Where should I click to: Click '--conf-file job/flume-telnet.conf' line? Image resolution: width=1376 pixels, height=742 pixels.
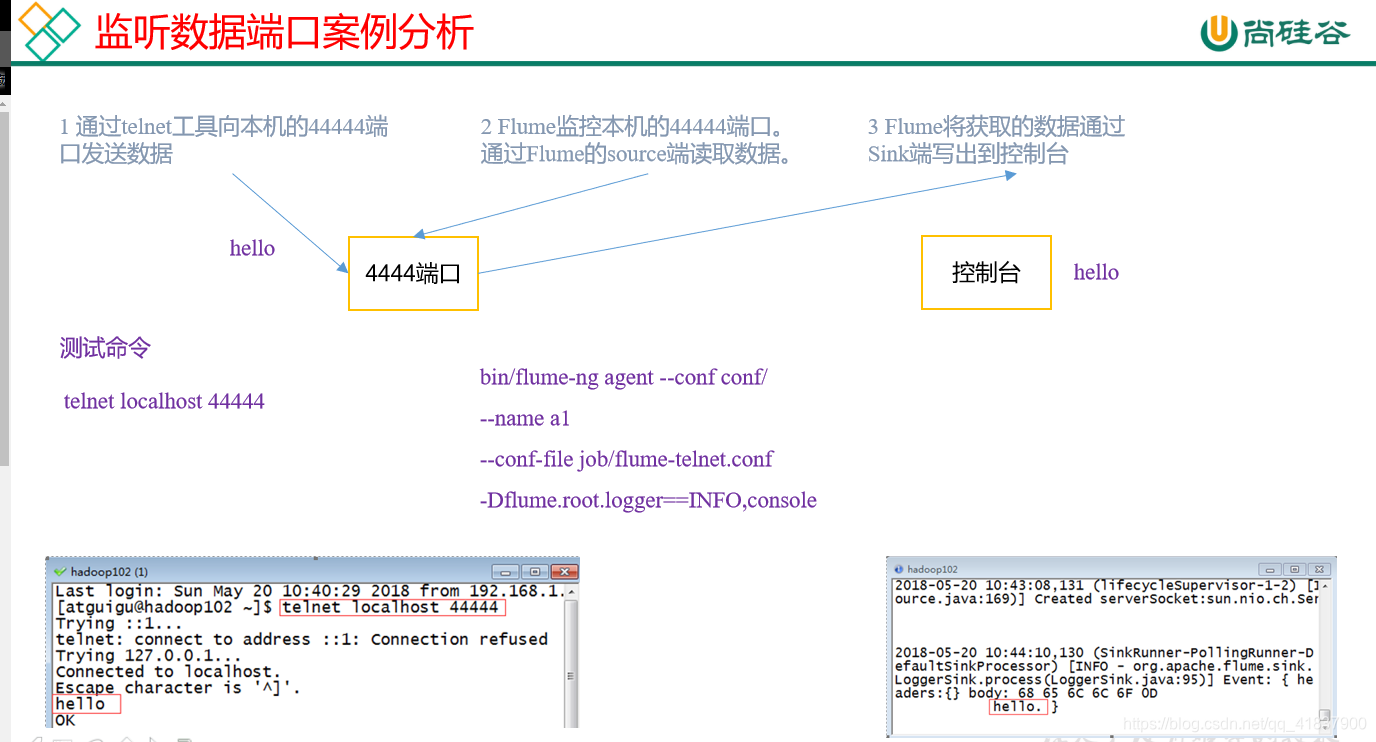coord(626,459)
